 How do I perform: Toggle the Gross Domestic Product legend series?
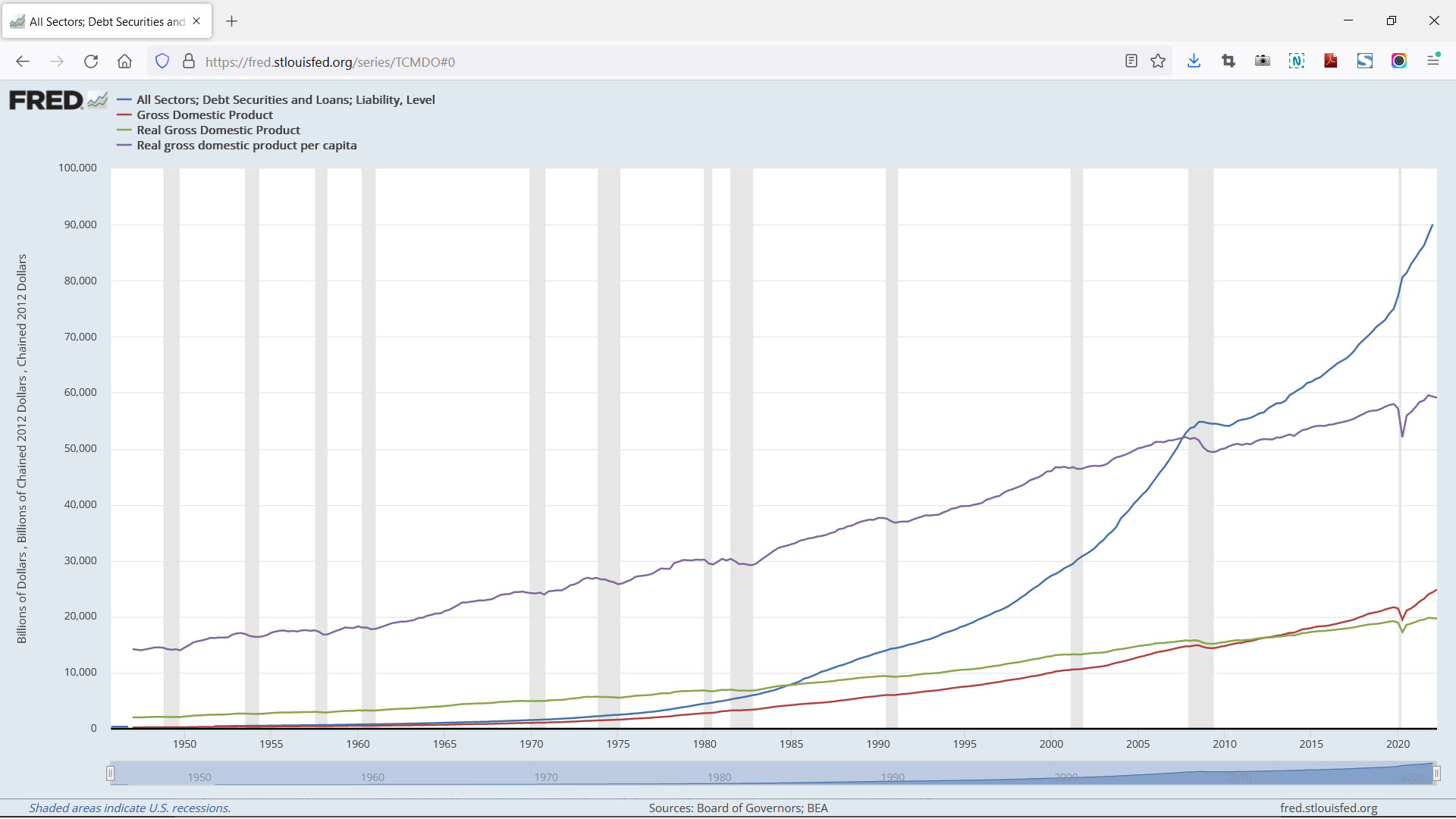click(x=204, y=115)
